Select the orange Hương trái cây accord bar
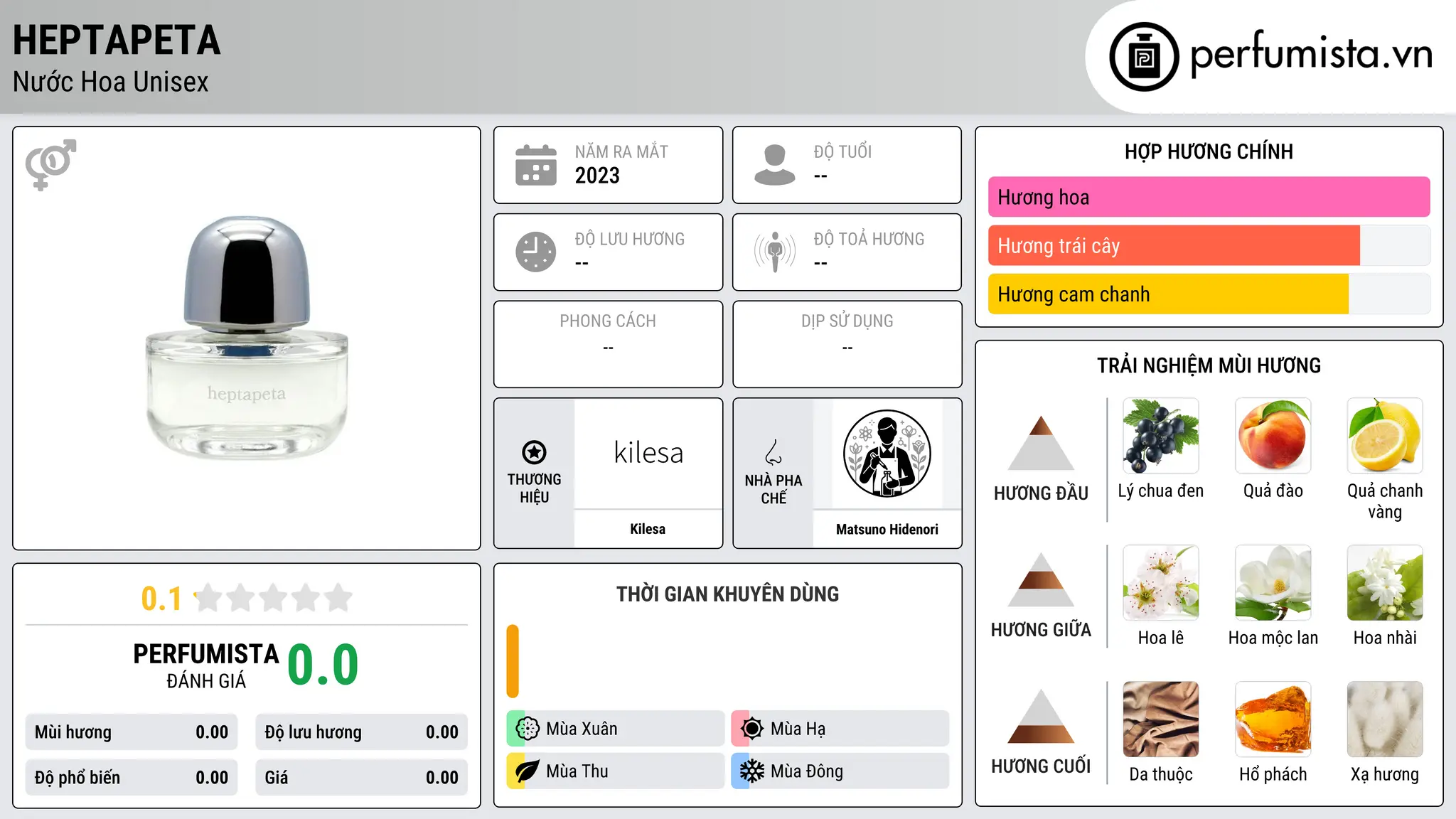The width and height of the screenshot is (1456, 819). click(x=1174, y=245)
